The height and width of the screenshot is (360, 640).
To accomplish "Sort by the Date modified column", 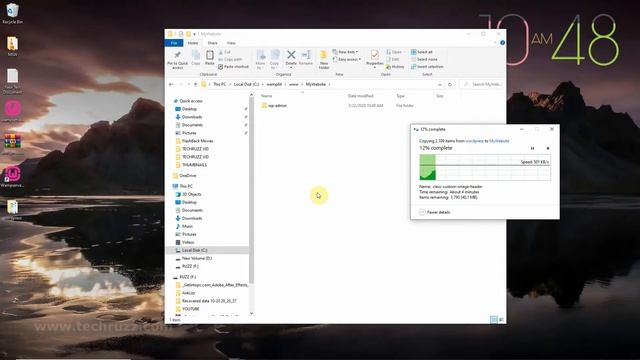I will point(361,96).
